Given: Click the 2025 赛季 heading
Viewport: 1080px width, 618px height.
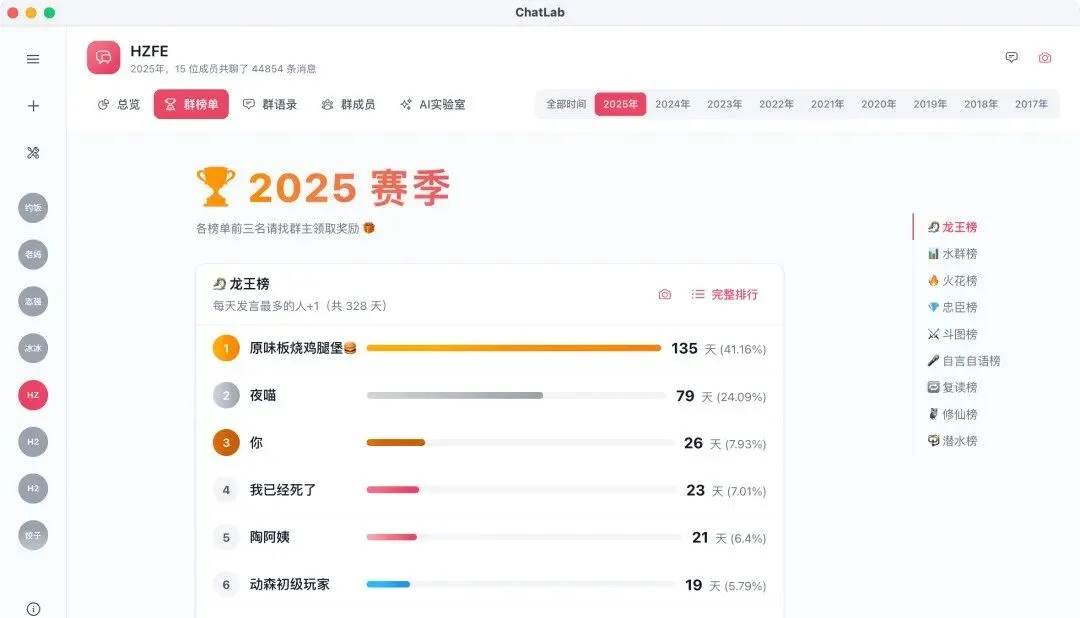Looking at the screenshot, I should (x=349, y=187).
